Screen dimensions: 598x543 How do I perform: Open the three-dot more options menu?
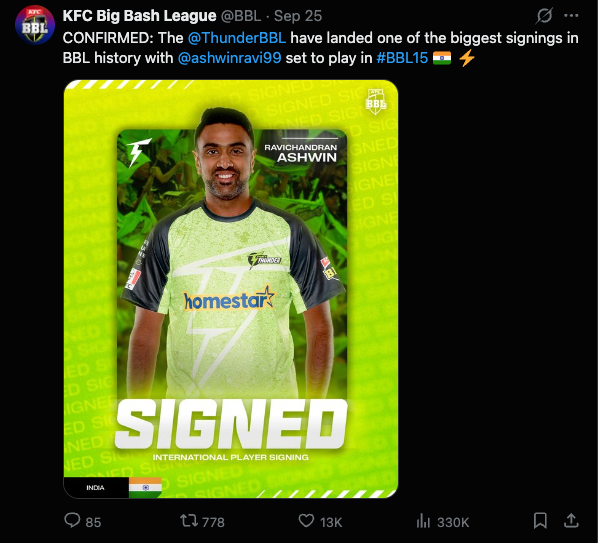tap(571, 16)
